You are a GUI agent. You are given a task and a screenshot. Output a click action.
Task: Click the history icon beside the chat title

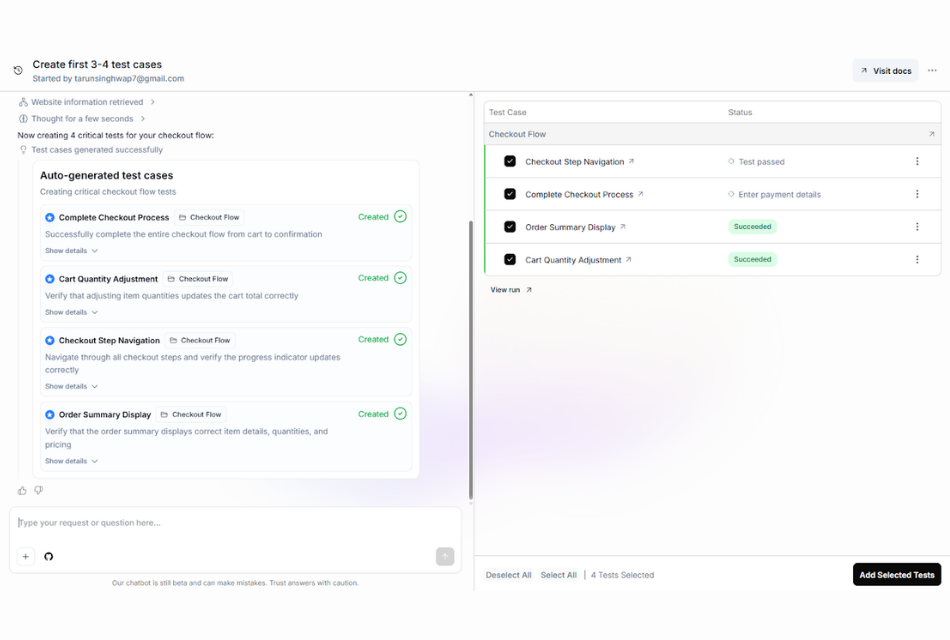click(18, 71)
